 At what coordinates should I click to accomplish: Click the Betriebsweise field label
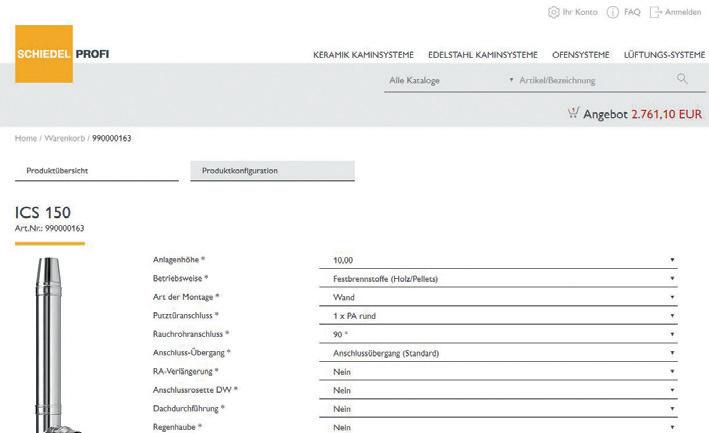[180, 278]
